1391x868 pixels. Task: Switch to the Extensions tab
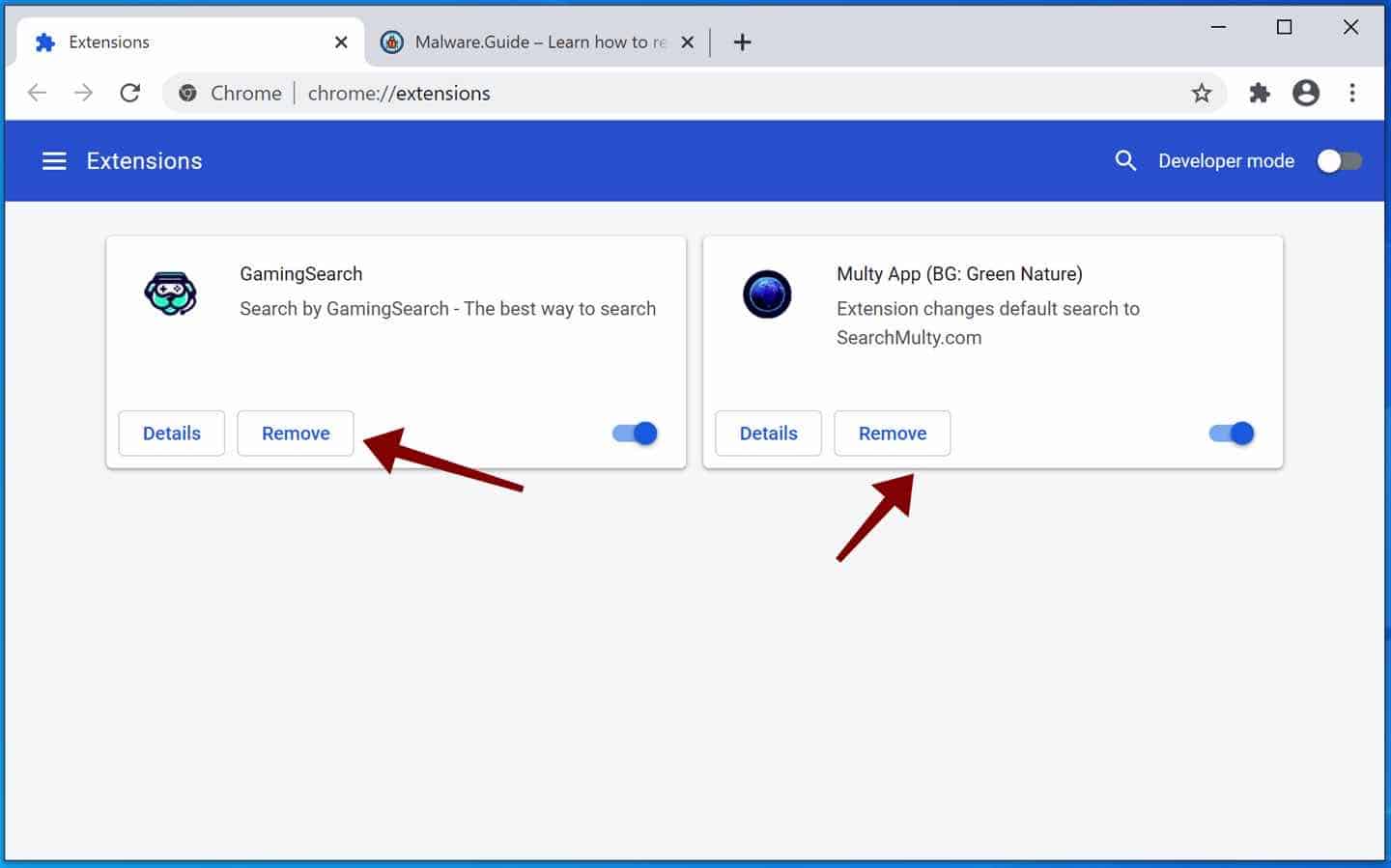pyautogui.click(x=188, y=42)
